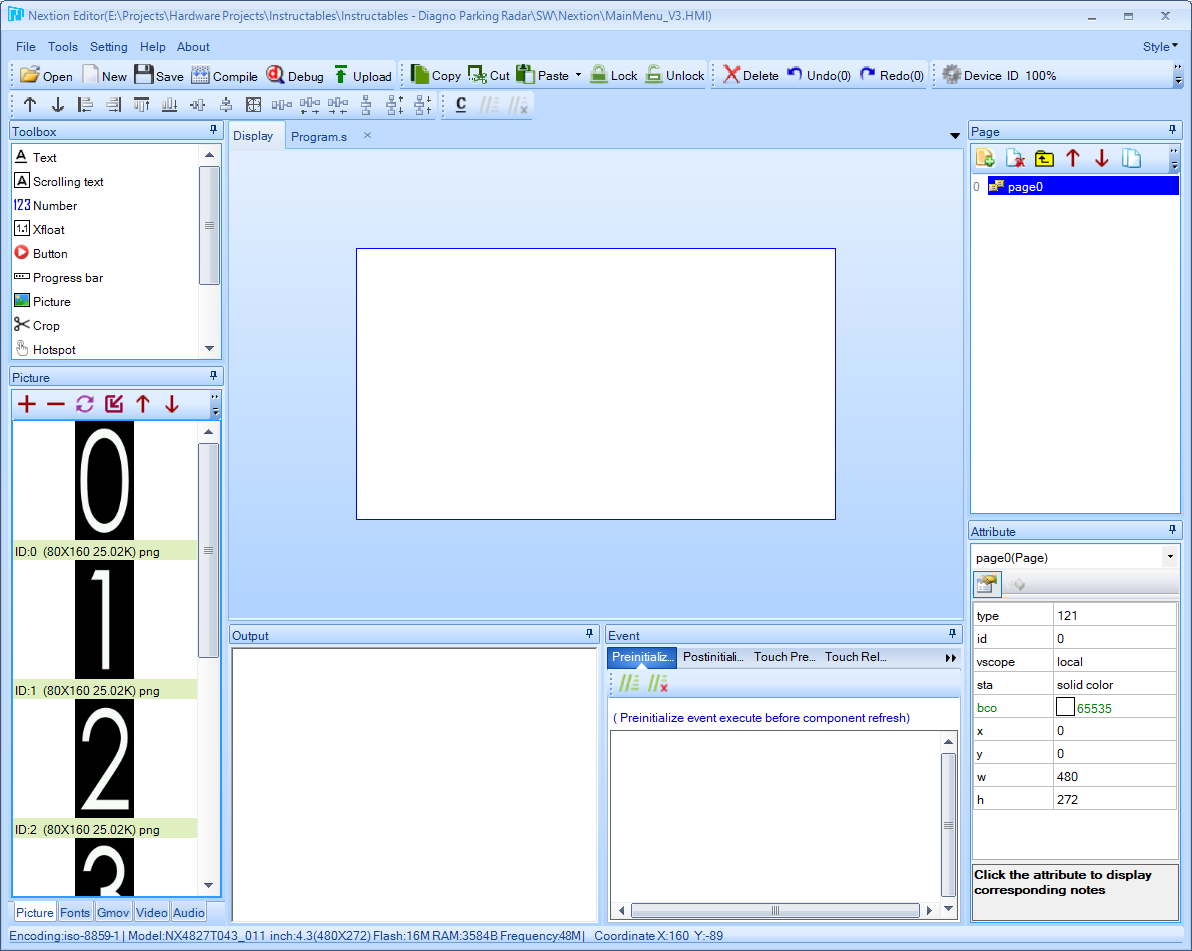Expand the page0(Page) attribute selector
Screen dimensions: 1192x951
pyautogui.click(x=1170, y=557)
